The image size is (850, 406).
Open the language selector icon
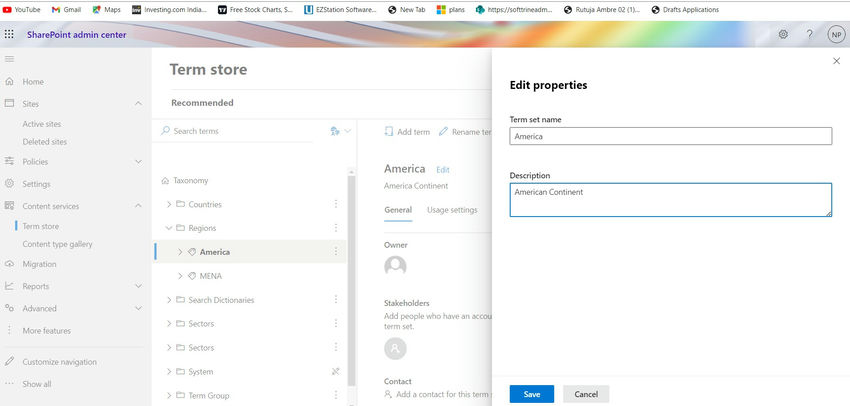coord(335,131)
